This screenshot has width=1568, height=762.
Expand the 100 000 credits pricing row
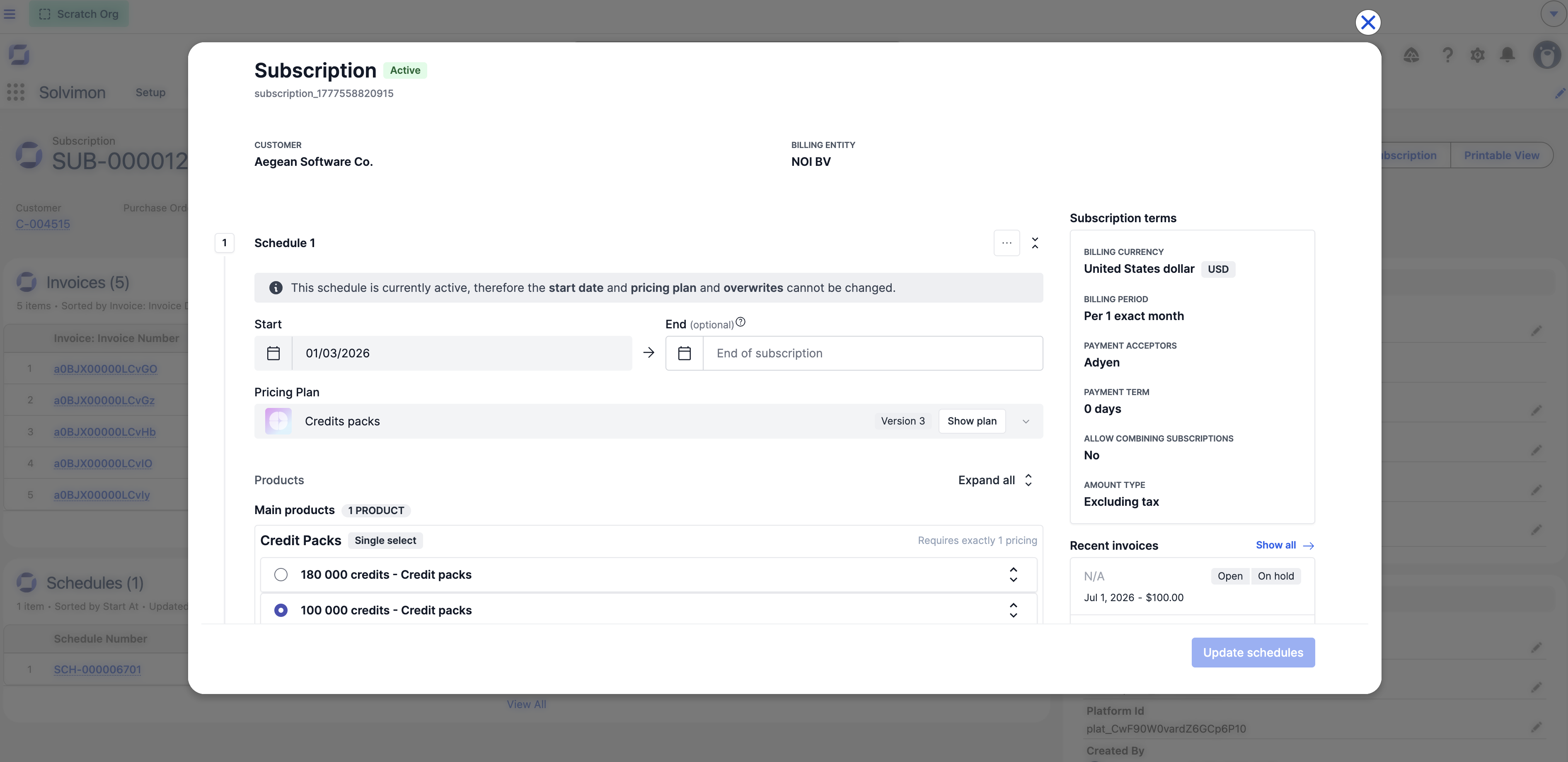point(1014,610)
